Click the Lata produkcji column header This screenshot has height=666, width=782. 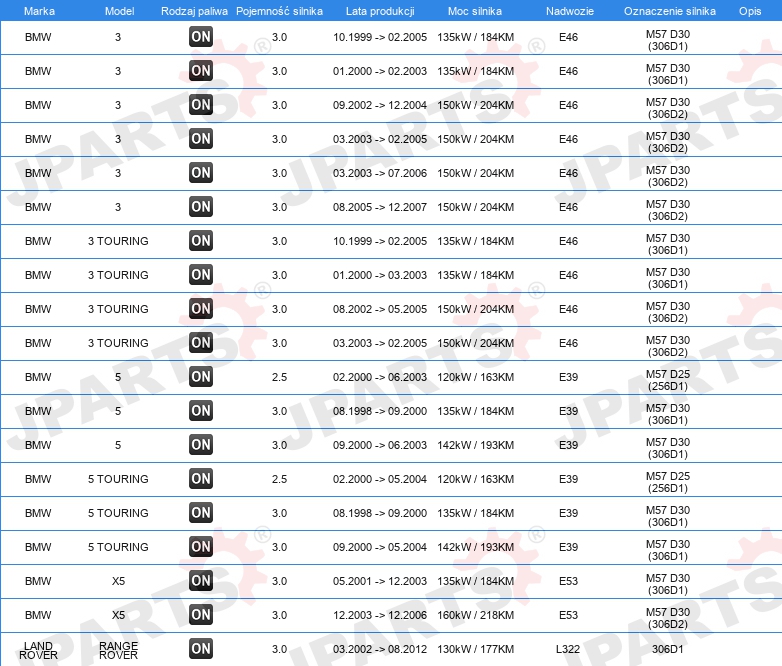[x=380, y=11]
